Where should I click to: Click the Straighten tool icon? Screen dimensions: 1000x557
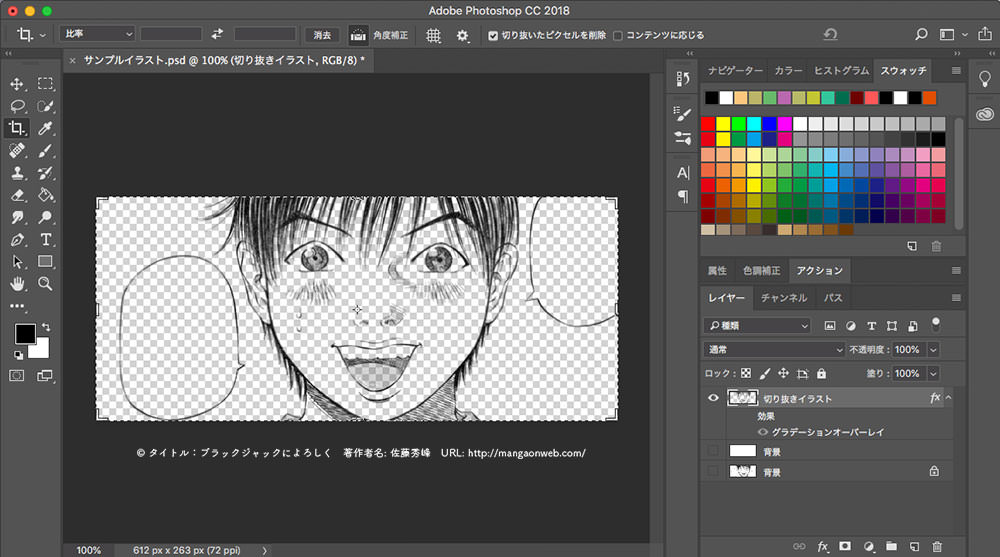pos(358,35)
